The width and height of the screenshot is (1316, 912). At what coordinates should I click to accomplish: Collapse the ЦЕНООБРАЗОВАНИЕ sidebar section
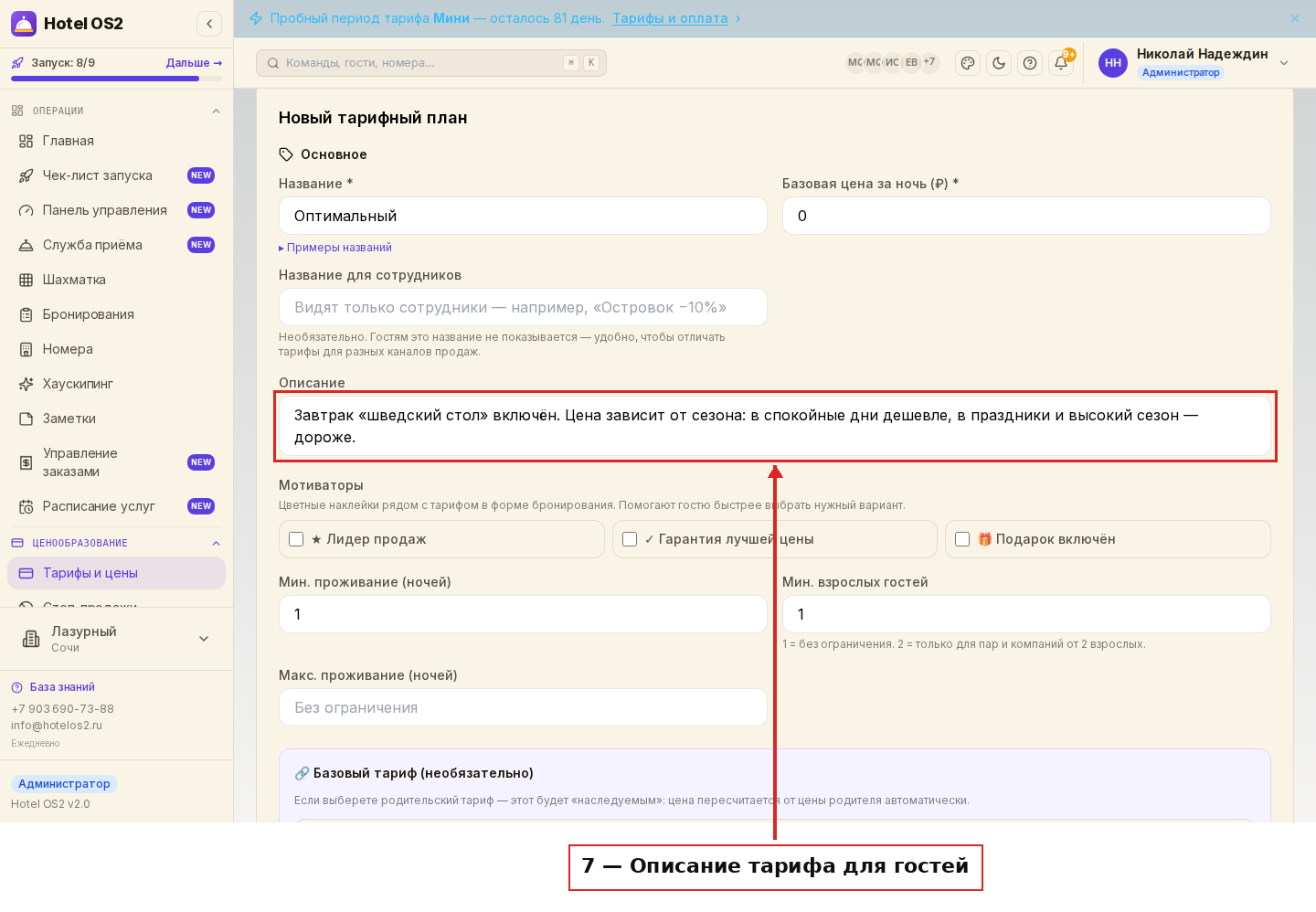(216, 543)
